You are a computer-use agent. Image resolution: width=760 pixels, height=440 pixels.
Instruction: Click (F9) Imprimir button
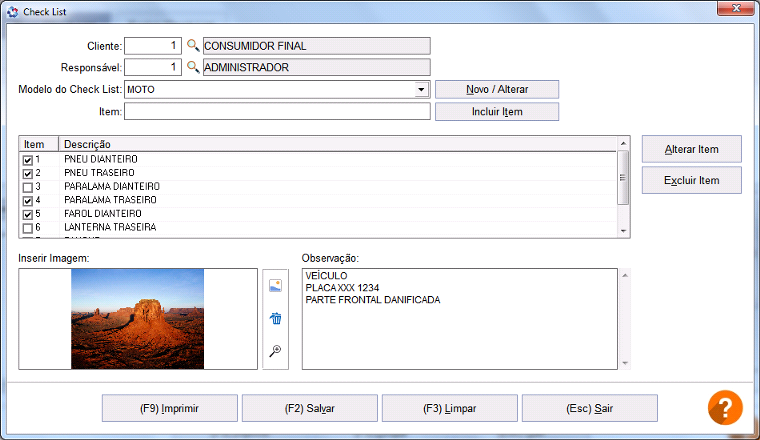[170, 409]
